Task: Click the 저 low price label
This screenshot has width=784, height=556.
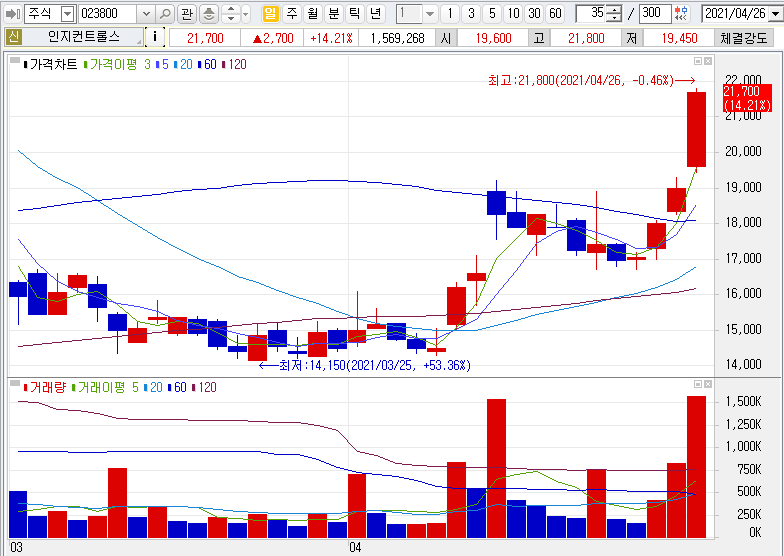Action: [632, 38]
